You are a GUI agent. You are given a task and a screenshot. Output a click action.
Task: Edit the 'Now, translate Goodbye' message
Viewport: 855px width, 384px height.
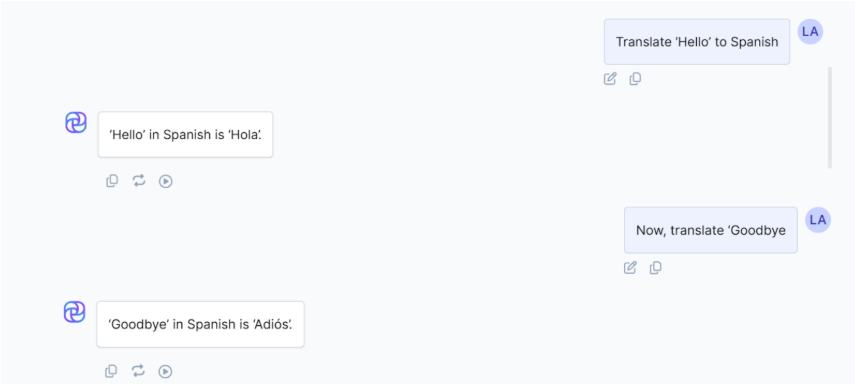tap(630, 268)
